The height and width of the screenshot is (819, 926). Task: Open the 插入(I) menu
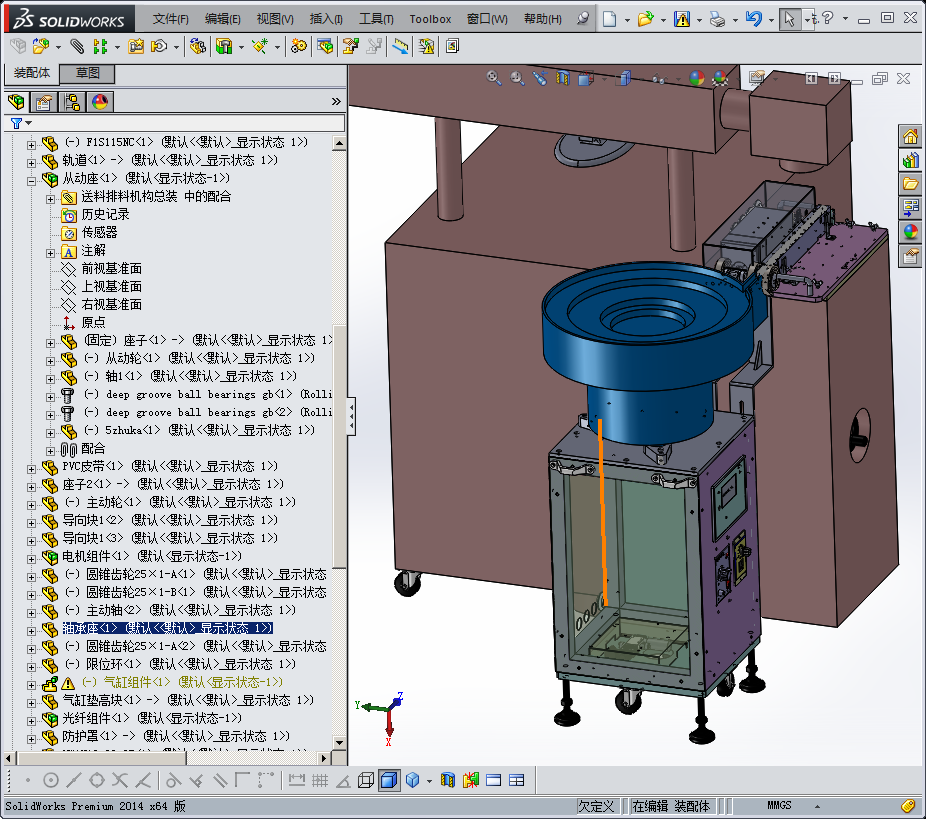[x=325, y=19]
